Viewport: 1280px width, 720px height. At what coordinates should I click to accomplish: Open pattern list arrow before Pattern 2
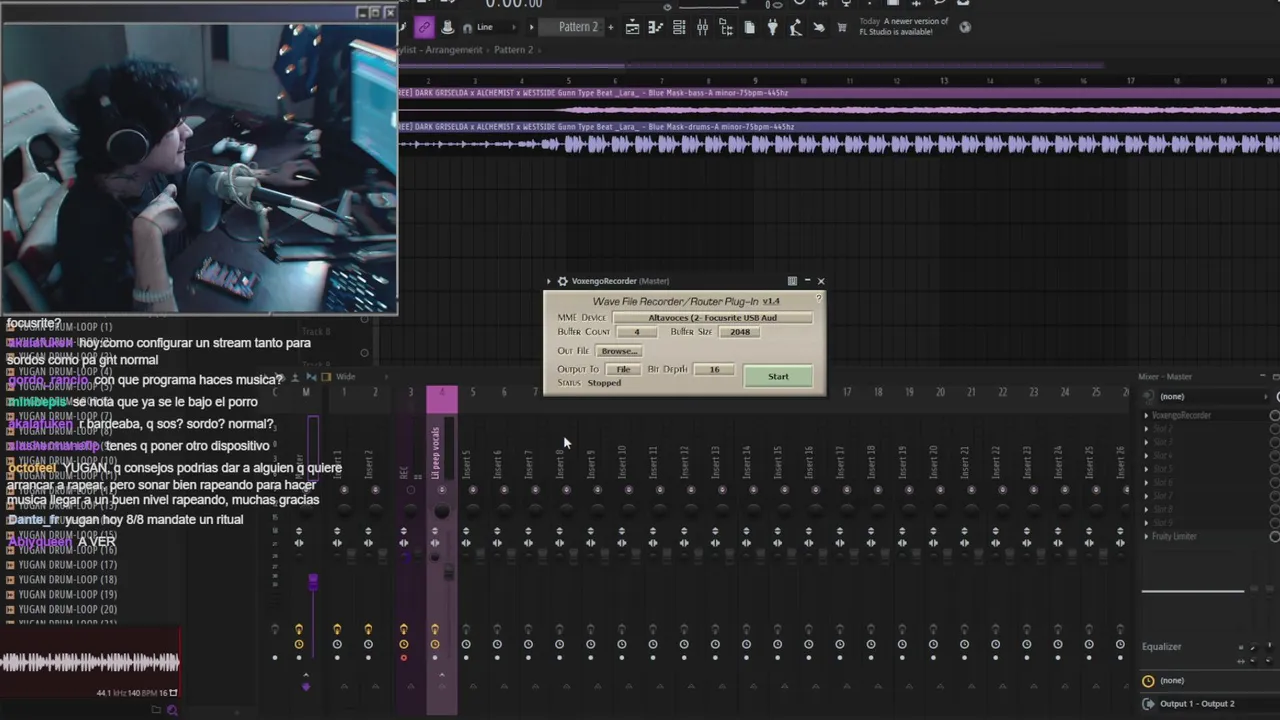coord(531,27)
